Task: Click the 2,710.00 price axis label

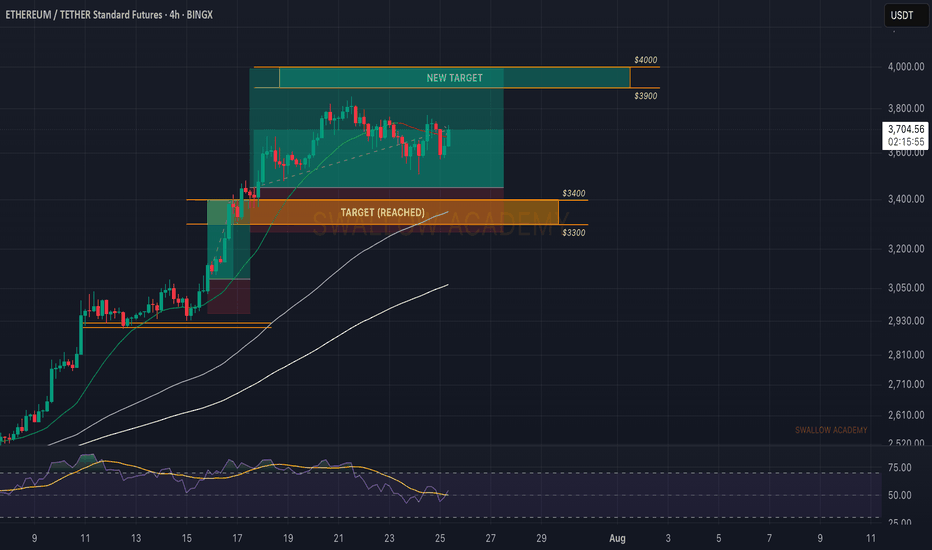Action: [906, 385]
